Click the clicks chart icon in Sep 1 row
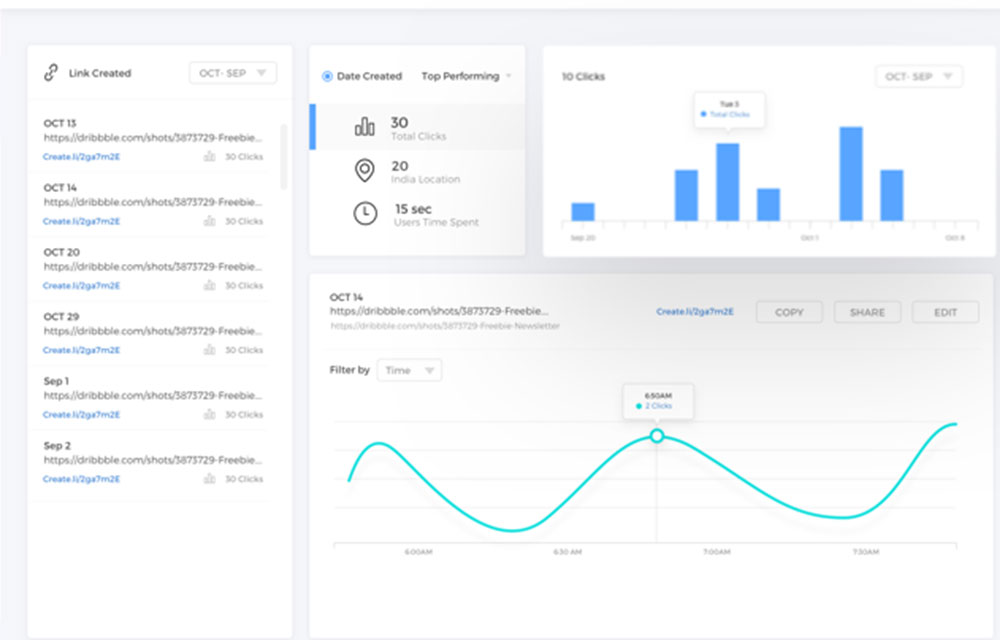The image size is (1000, 640). (x=209, y=414)
